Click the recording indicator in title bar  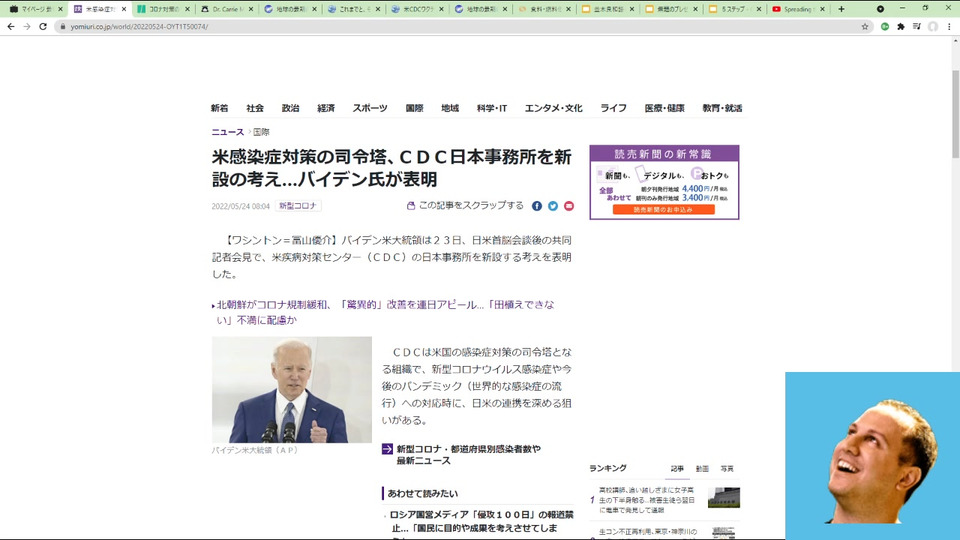880,9
